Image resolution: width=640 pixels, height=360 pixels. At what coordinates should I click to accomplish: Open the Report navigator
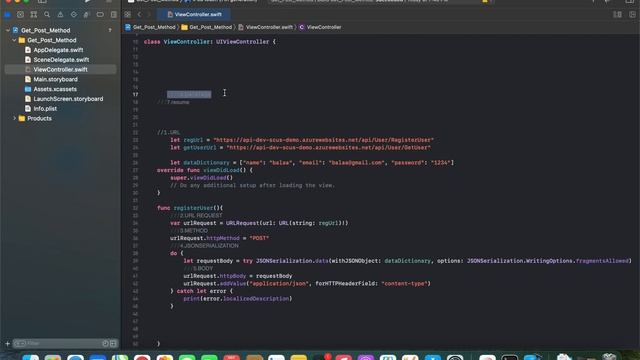tap(113, 15)
